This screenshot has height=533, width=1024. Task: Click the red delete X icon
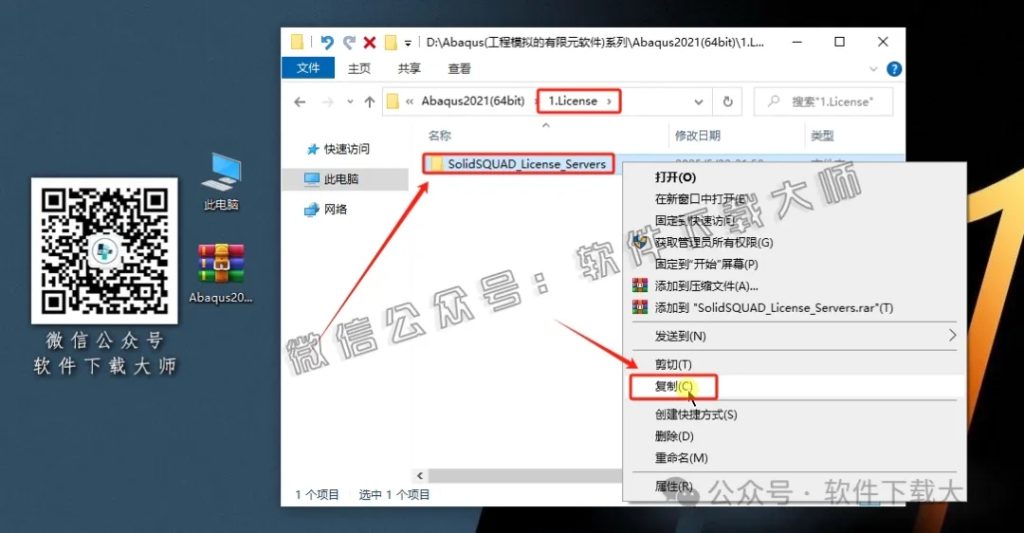point(370,42)
